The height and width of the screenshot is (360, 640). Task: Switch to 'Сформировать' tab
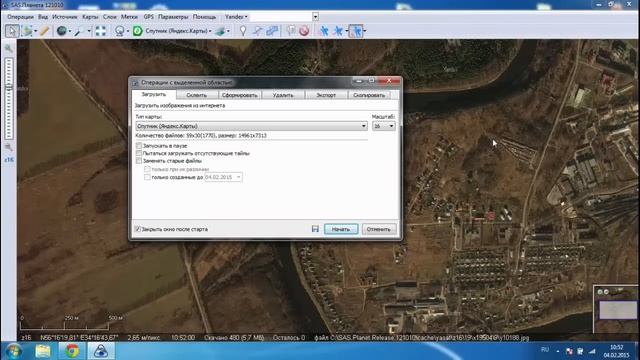pyautogui.click(x=240, y=95)
